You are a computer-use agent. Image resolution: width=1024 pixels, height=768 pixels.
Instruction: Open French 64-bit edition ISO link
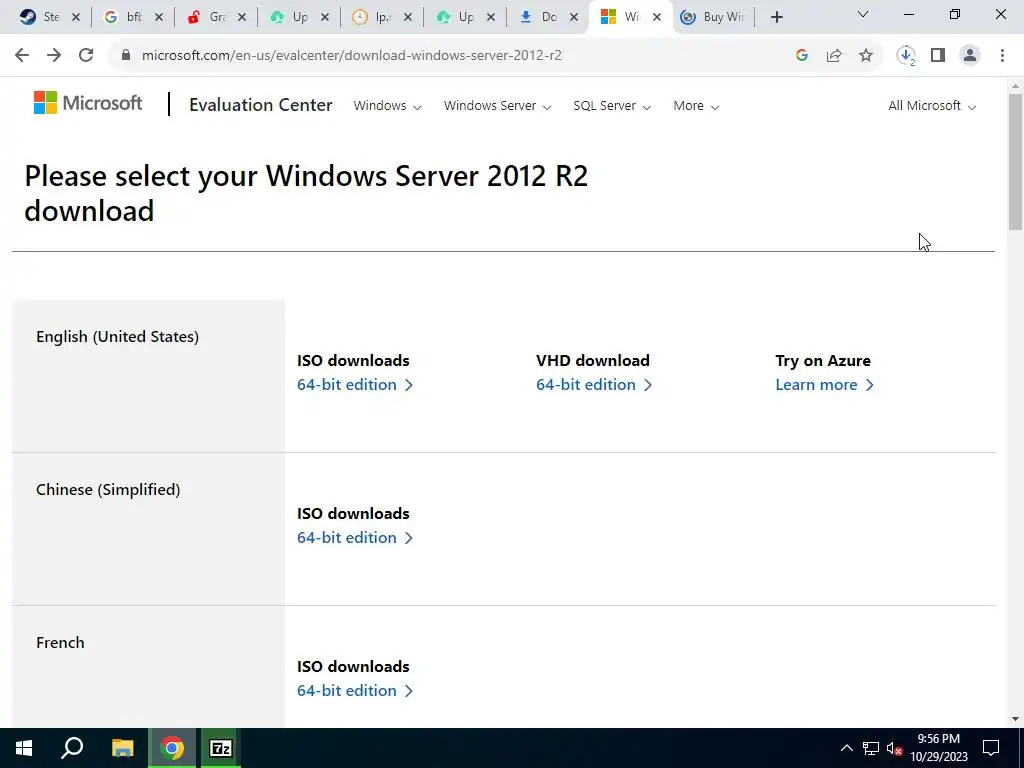point(355,690)
